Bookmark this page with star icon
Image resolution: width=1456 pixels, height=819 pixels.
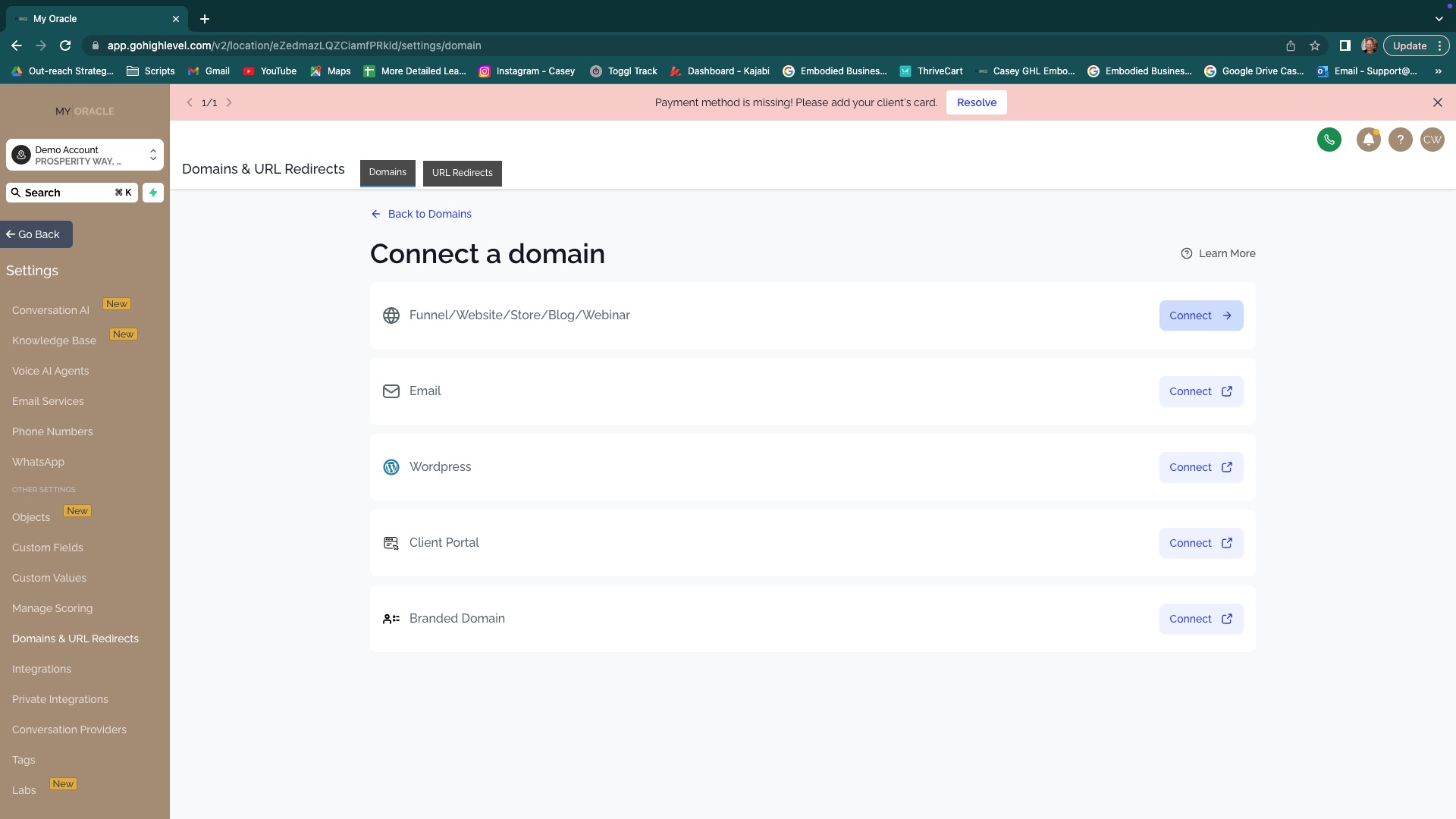click(x=1315, y=45)
